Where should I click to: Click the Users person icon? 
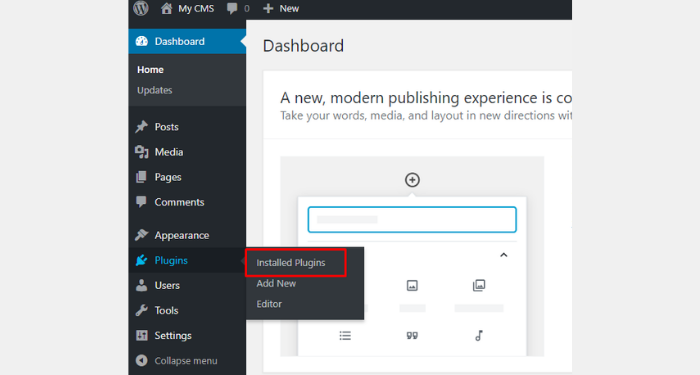[x=142, y=285]
